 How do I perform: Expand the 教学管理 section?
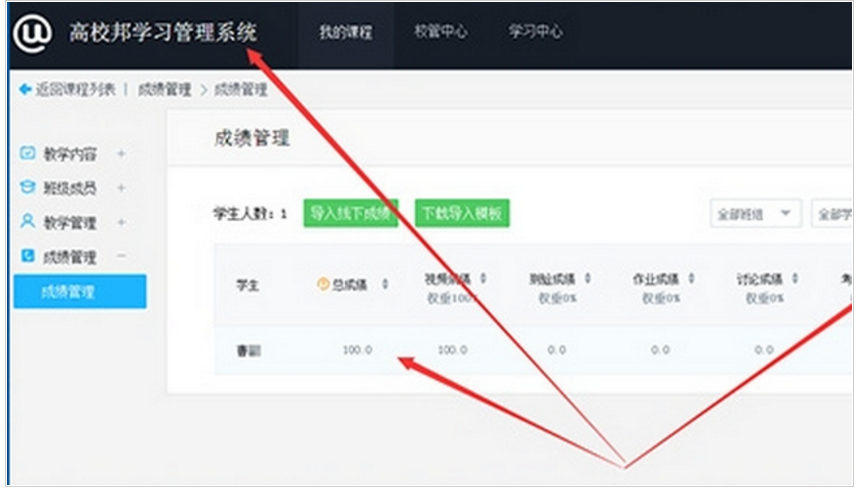[x=121, y=222]
